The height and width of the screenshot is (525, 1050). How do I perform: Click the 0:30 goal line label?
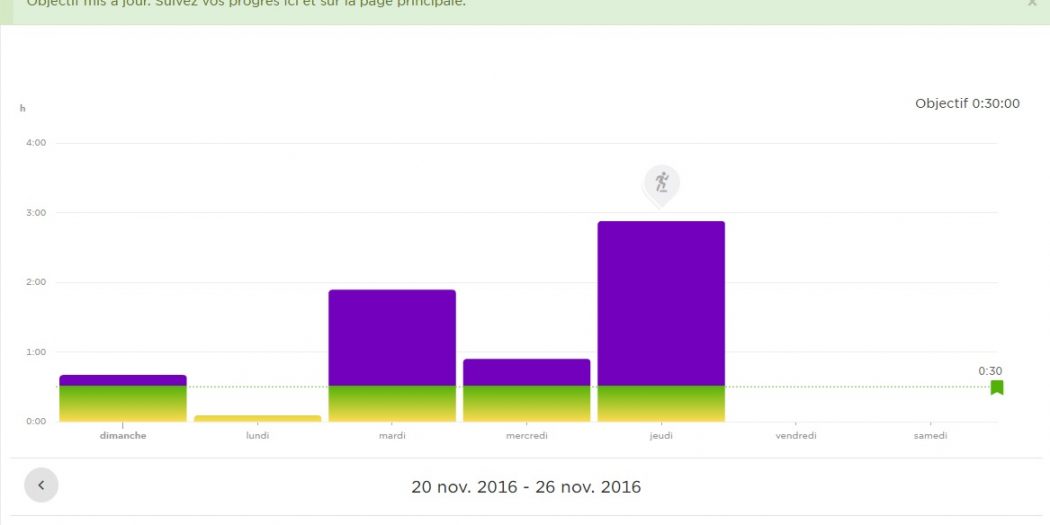pos(989,371)
